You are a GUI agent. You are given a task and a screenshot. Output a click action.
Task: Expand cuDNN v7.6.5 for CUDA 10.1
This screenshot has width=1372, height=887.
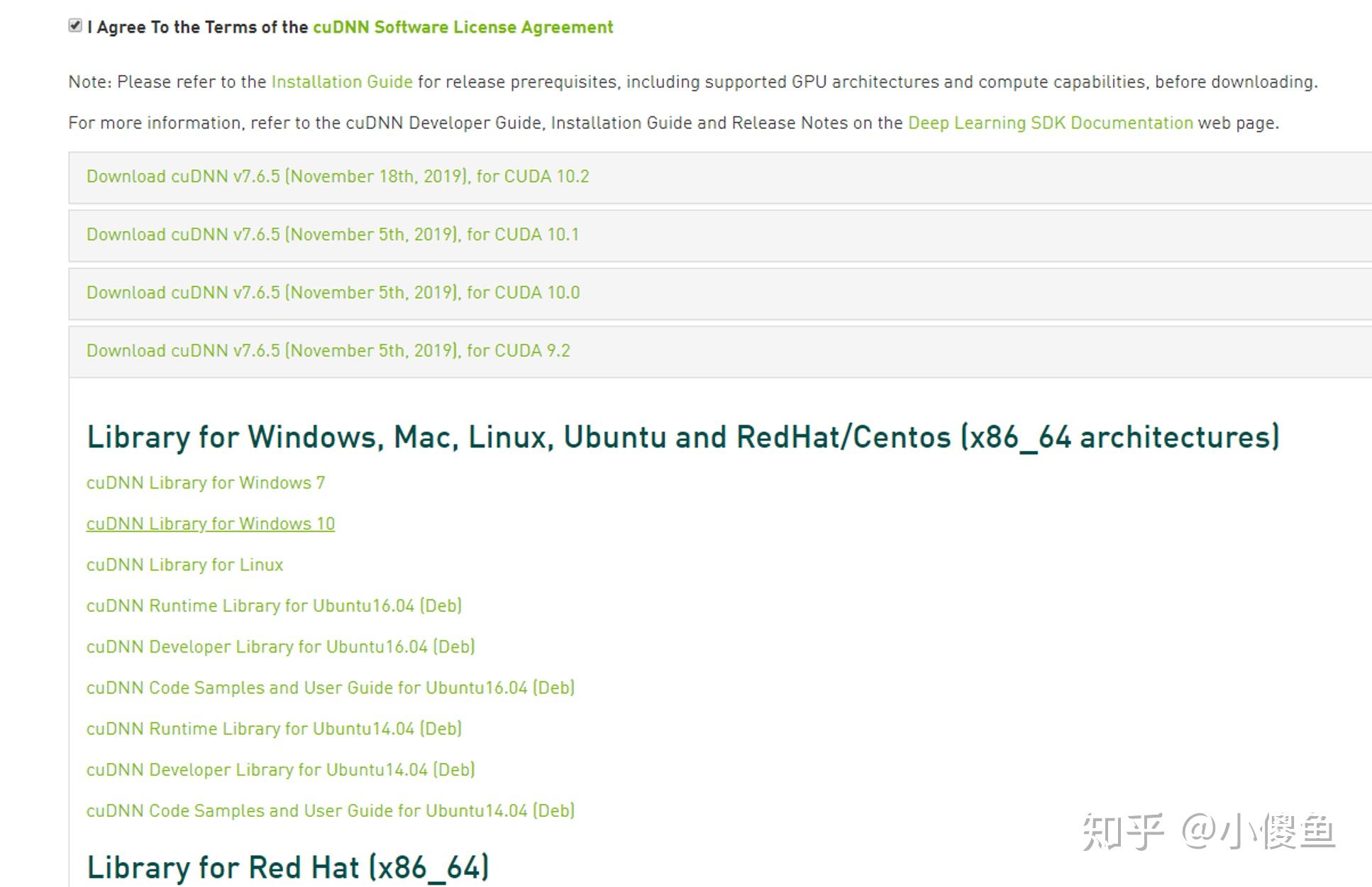tap(333, 234)
